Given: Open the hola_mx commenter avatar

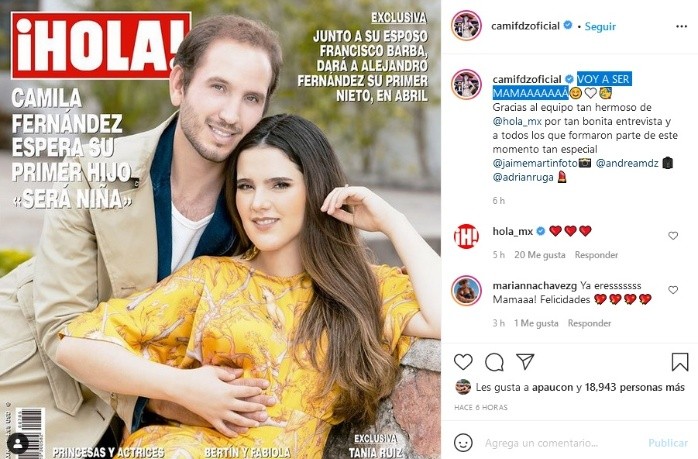Looking at the screenshot, I should [x=466, y=236].
